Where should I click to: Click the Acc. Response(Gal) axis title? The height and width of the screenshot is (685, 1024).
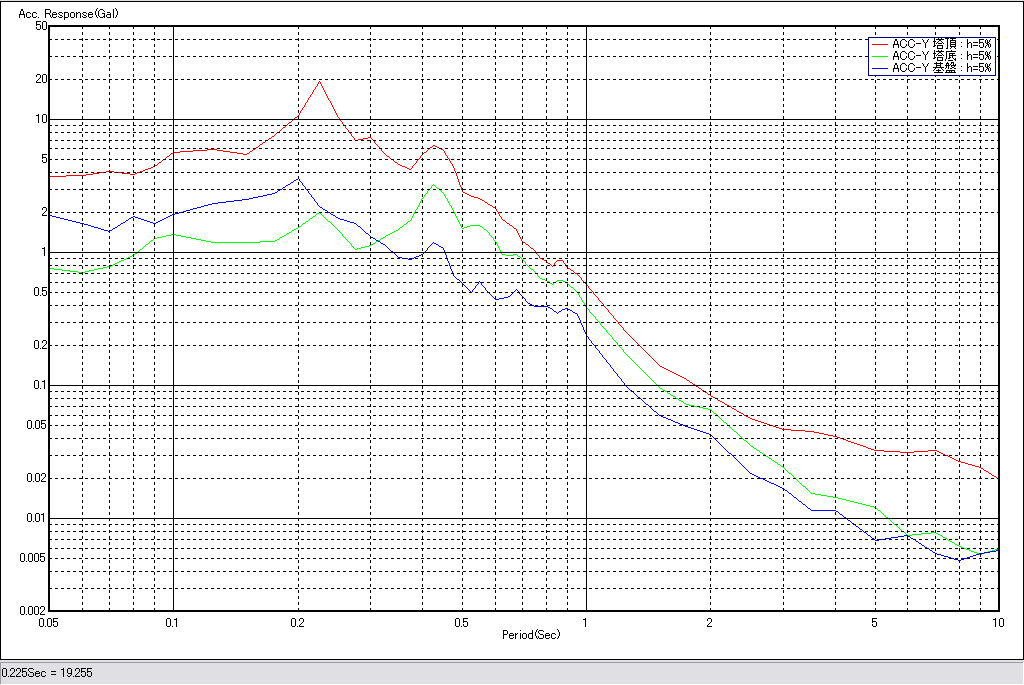pos(62,13)
